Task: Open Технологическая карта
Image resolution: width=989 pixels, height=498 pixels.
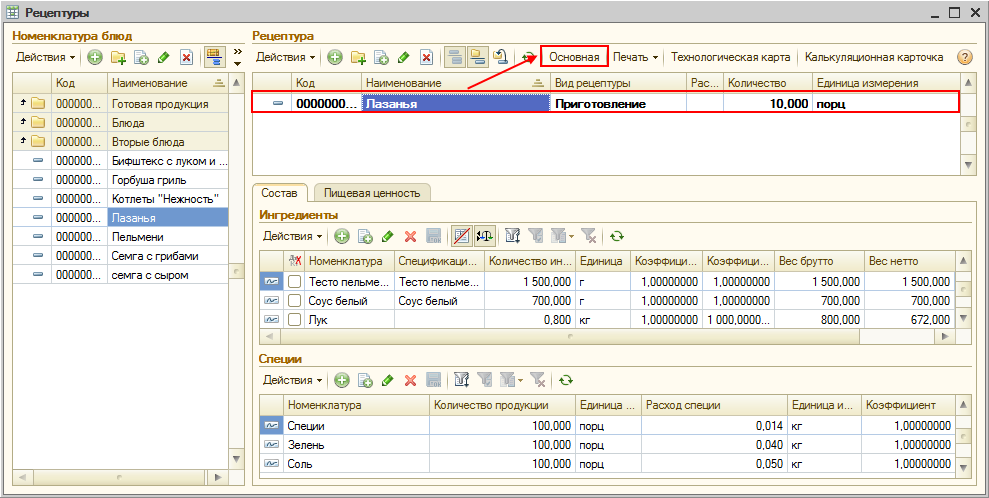Action: pos(731,58)
